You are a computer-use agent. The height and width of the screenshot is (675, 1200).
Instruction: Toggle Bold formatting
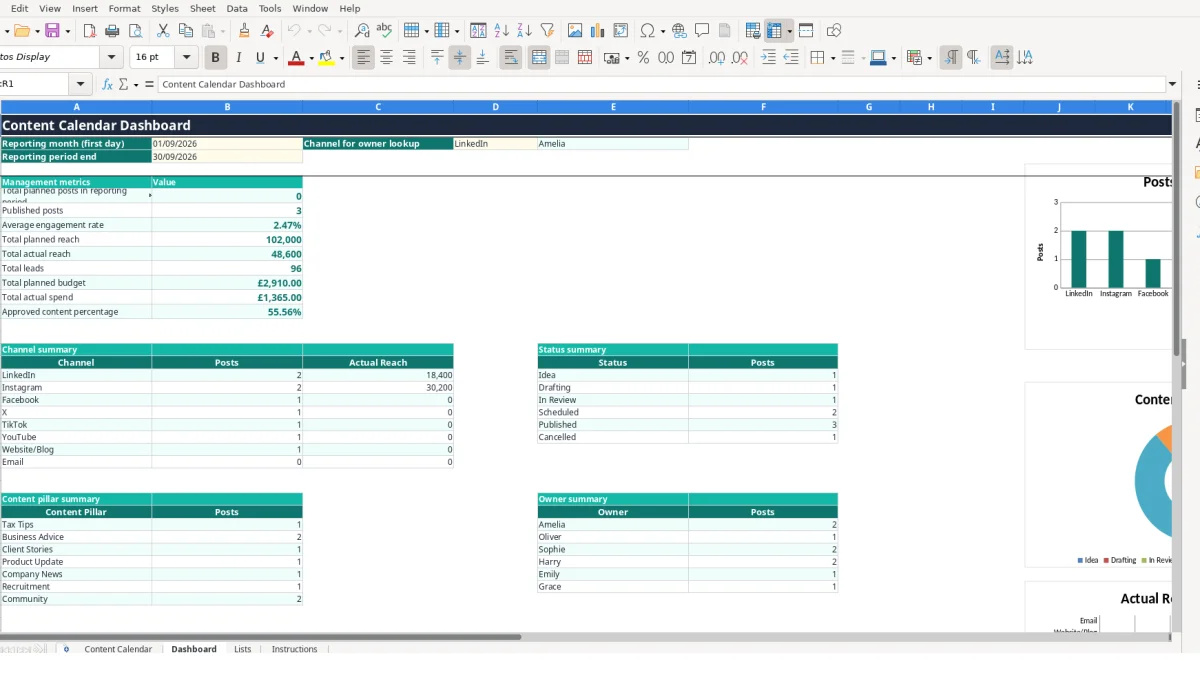coord(214,58)
